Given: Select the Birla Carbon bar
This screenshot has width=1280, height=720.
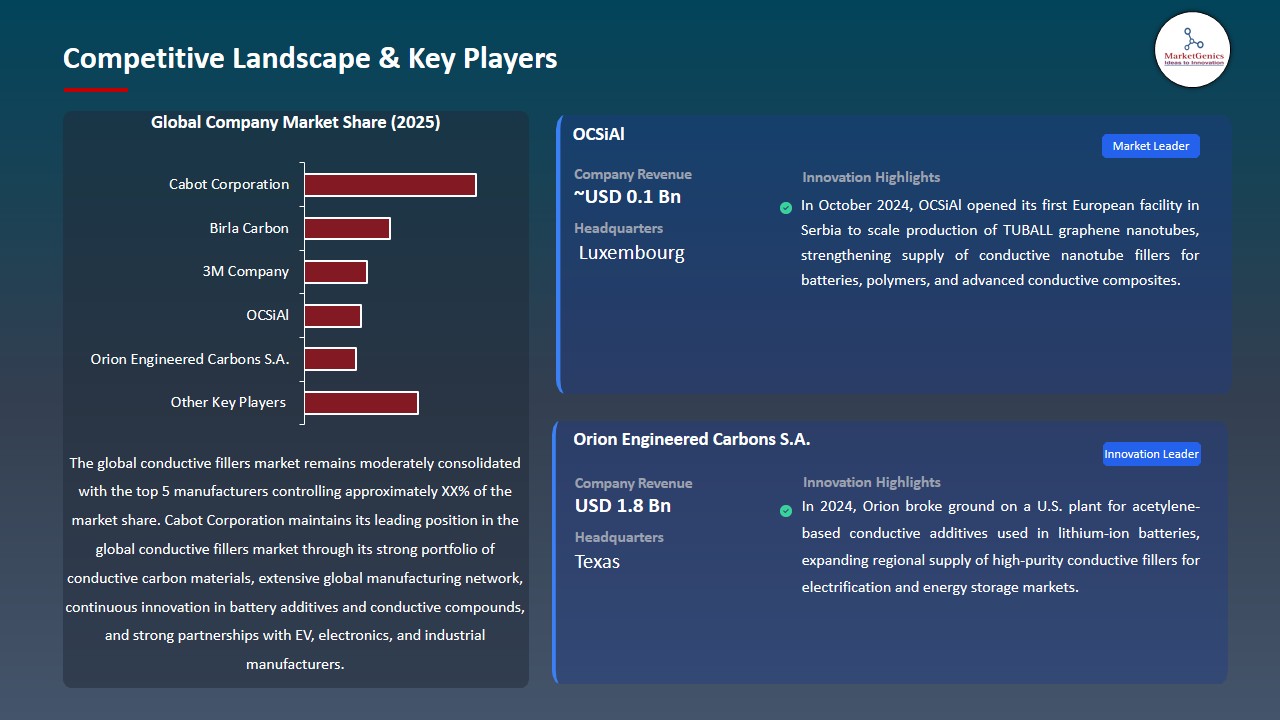Looking at the screenshot, I should coord(347,228).
